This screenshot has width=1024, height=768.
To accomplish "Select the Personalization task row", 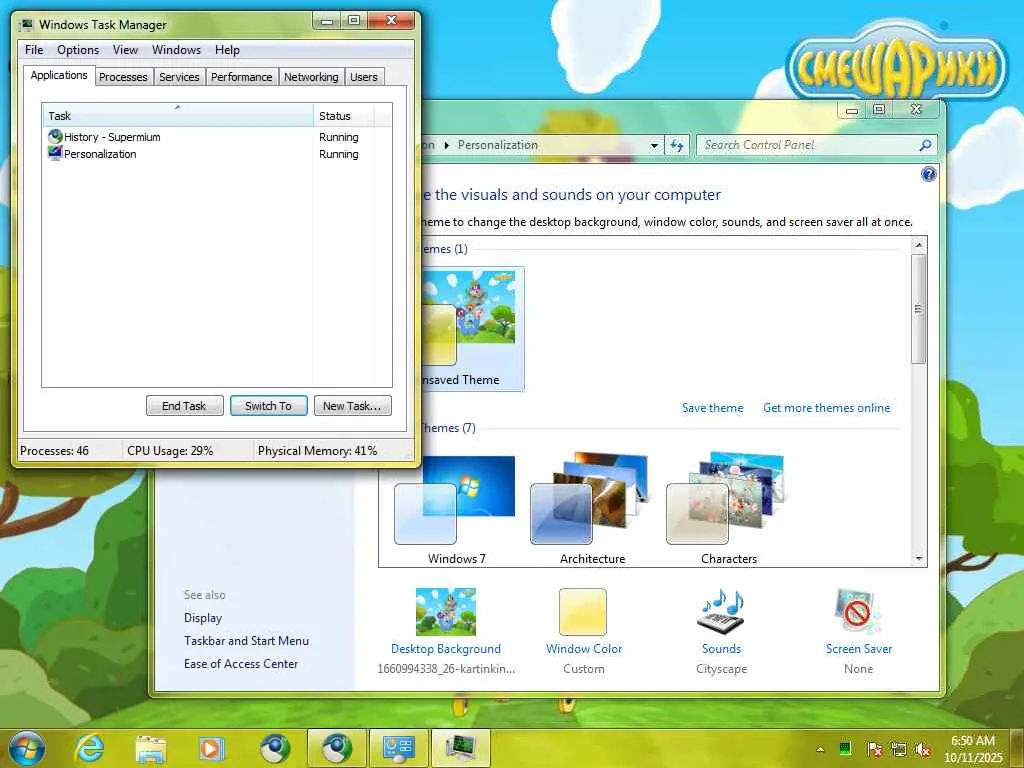I will click(217, 154).
